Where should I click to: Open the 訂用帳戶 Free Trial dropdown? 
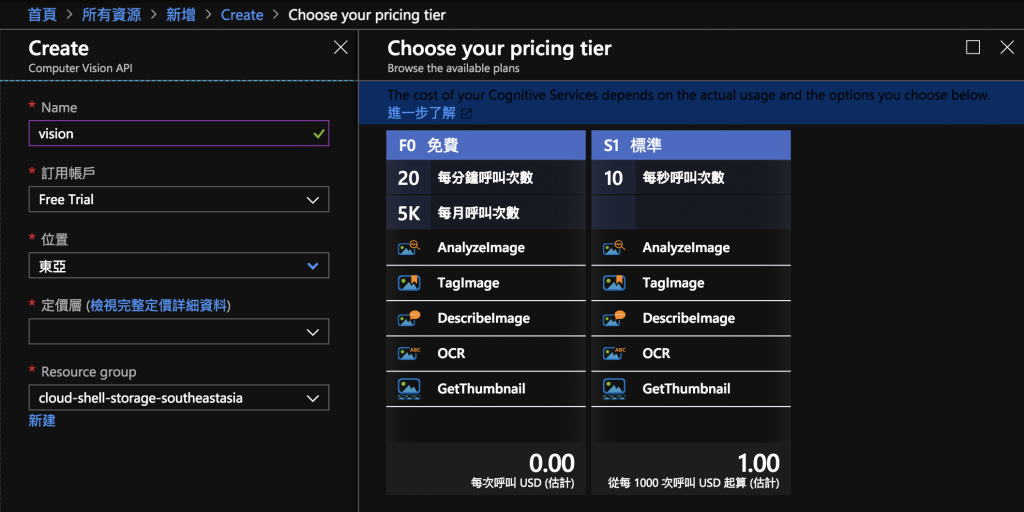pos(179,199)
